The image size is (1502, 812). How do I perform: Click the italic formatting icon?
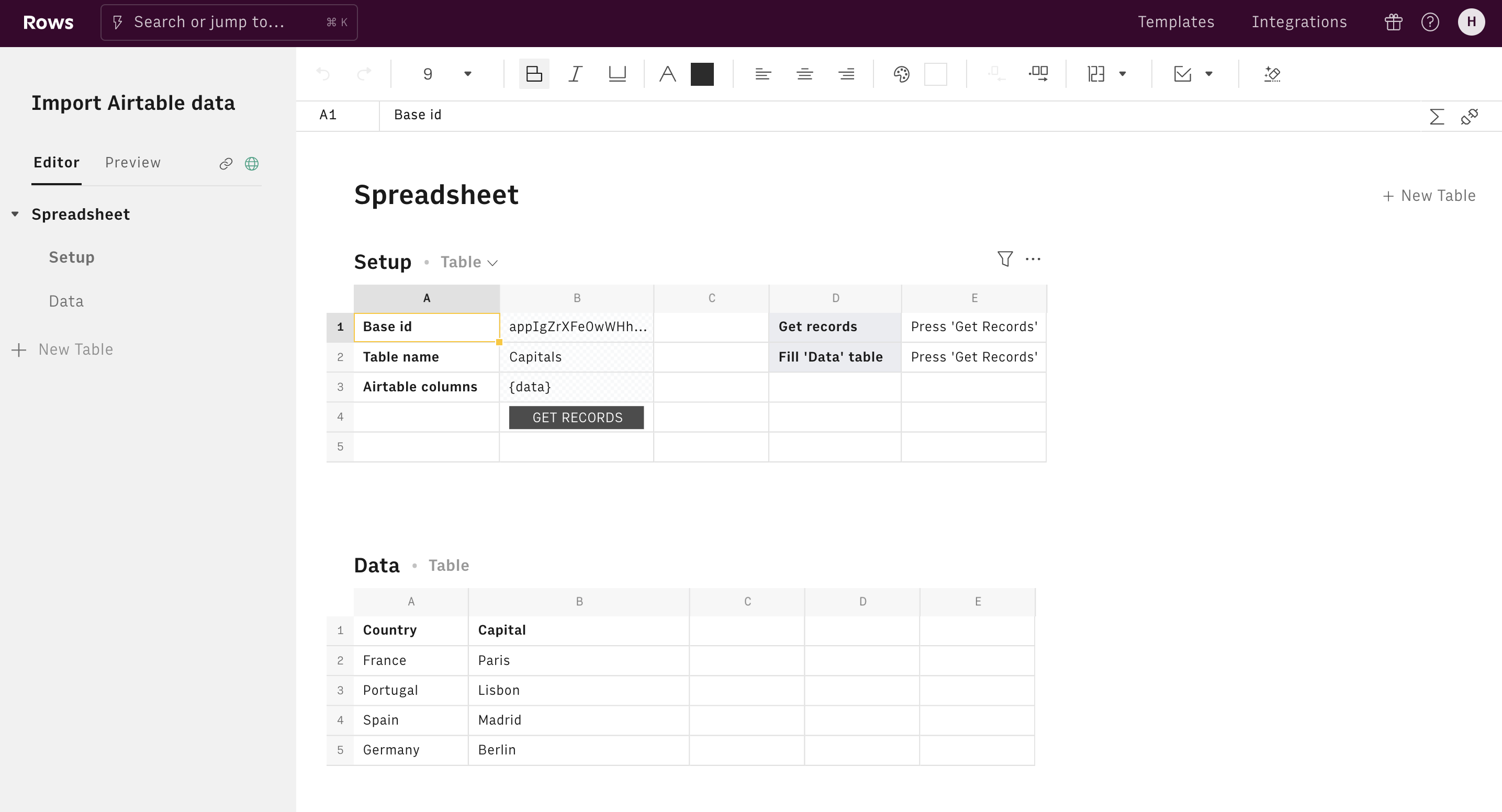tap(575, 73)
